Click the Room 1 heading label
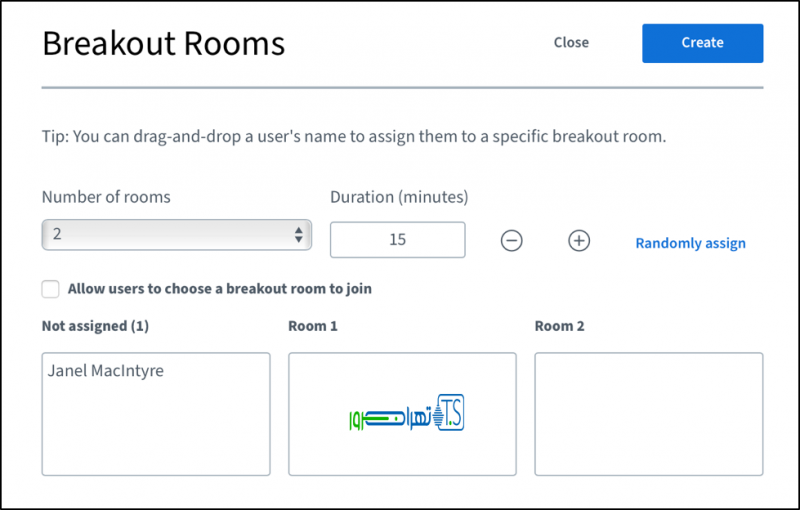This screenshot has height=510, width=800. [x=313, y=326]
